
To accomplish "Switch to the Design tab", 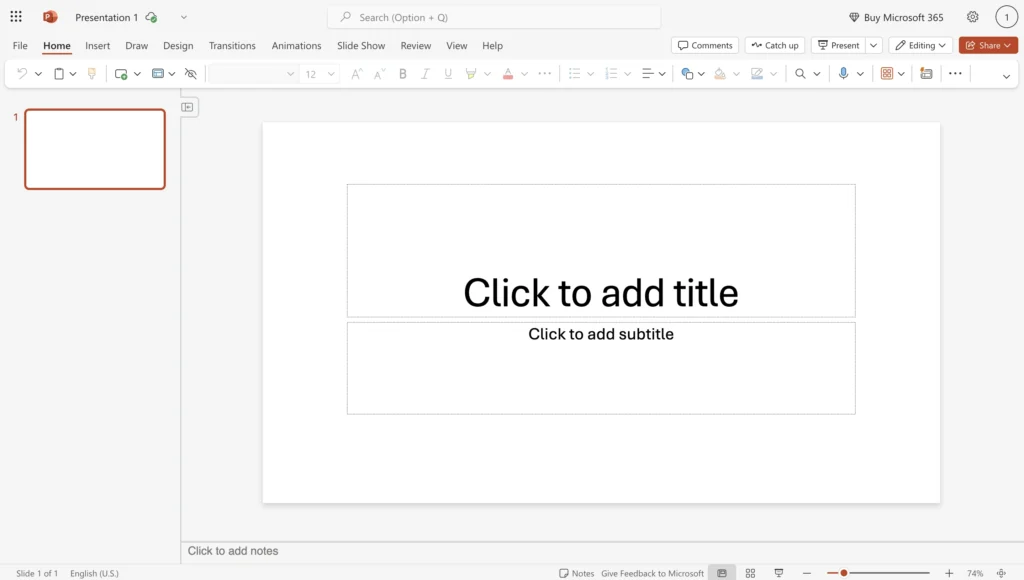I will 178,46.
